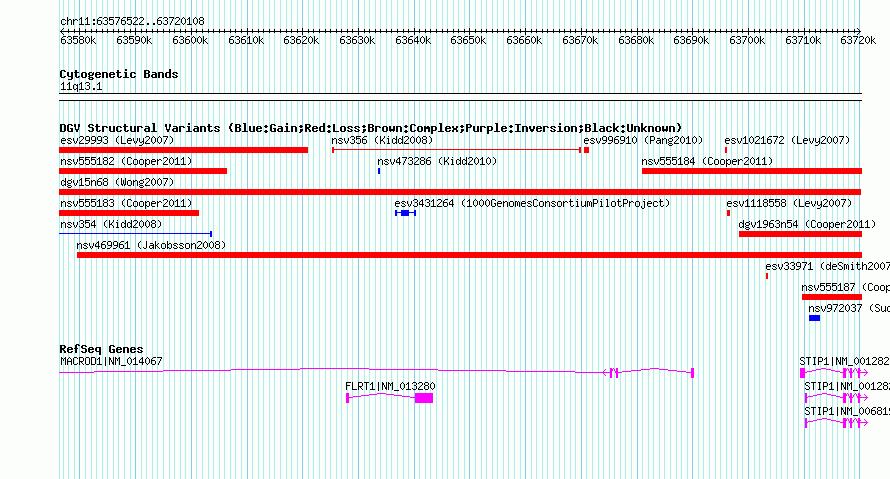Click the 63720k ruler tick label
Viewport: 890px width, 479px height.
(x=858, y=40)
